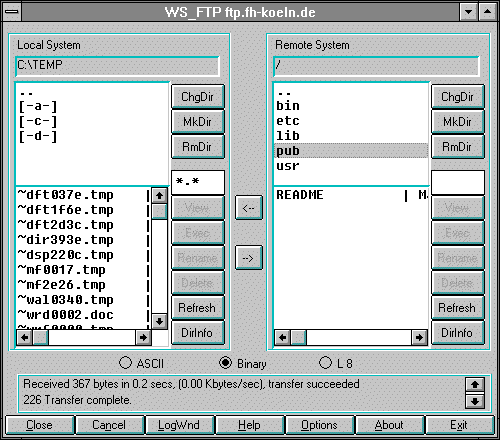Click remote file list scroll right arrow
The height and width of the screenshot is (440, 500).
[x=419, y=338]
